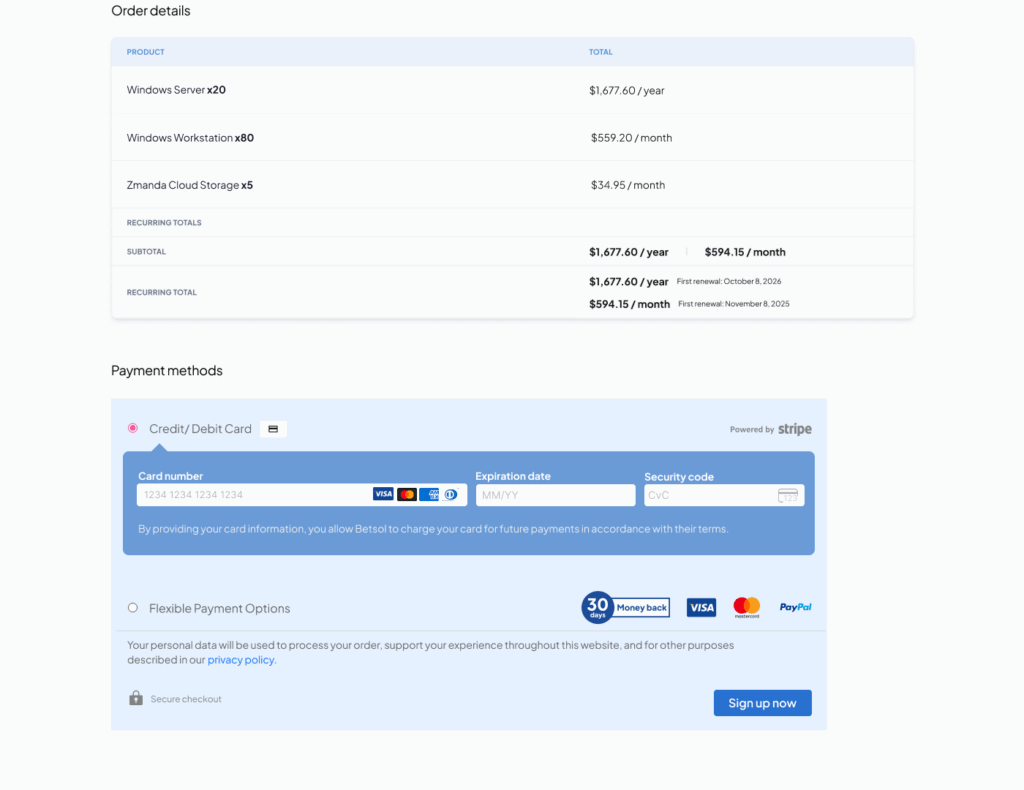This screenshot has width=1024, height=790.
Task: Focus the Card number input field
Action: (302, 495)
